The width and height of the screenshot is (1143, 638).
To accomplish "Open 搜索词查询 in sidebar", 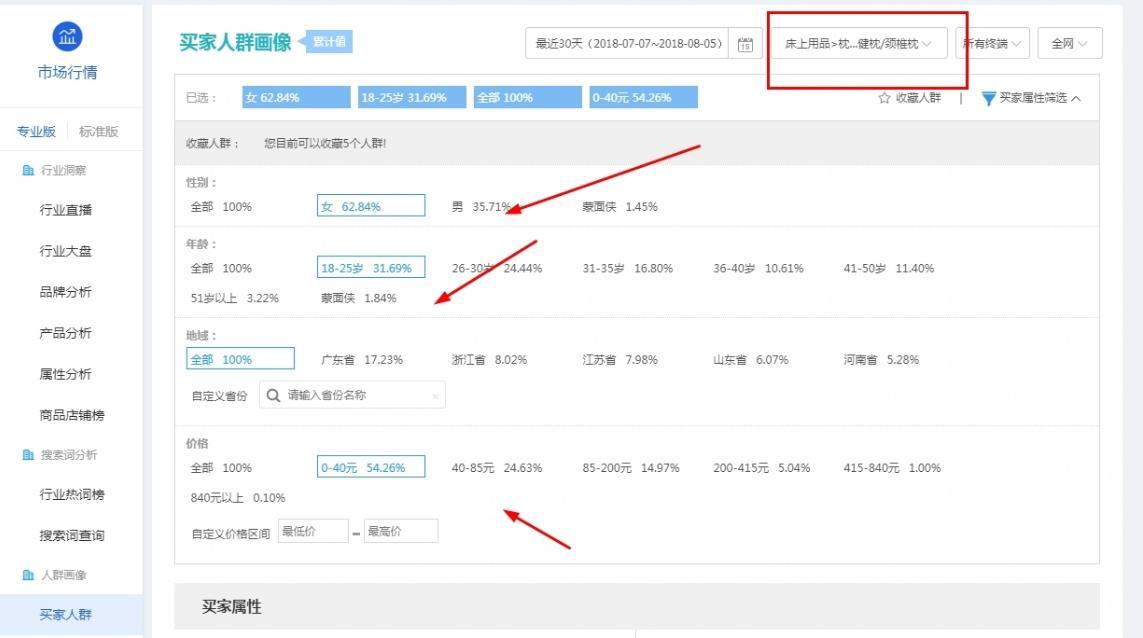I will [x=72, y=535].
